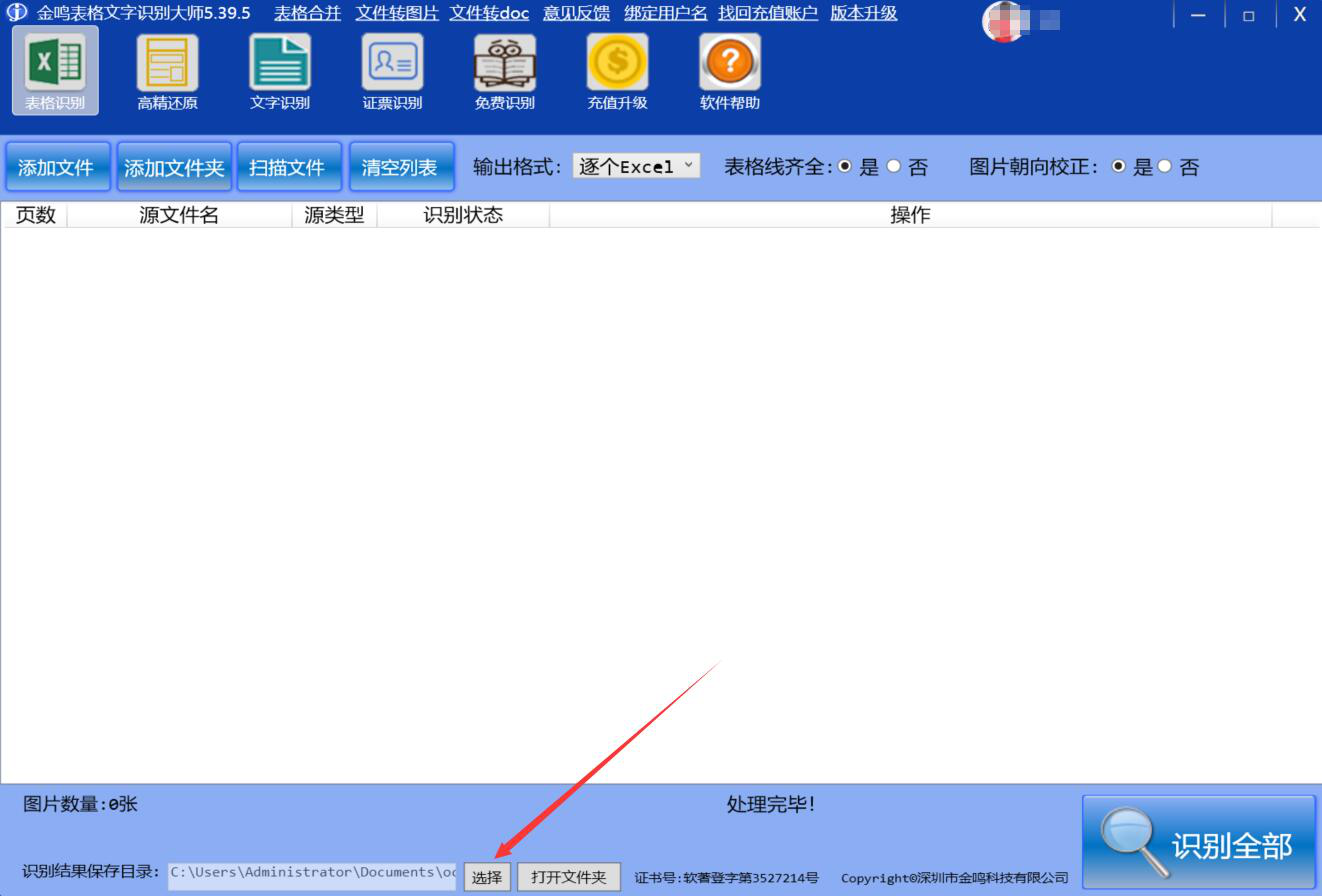This screenshot has width=1322, height=896.
Task: Launch the 免费识别 owl book icon
Action: [505, 71]
